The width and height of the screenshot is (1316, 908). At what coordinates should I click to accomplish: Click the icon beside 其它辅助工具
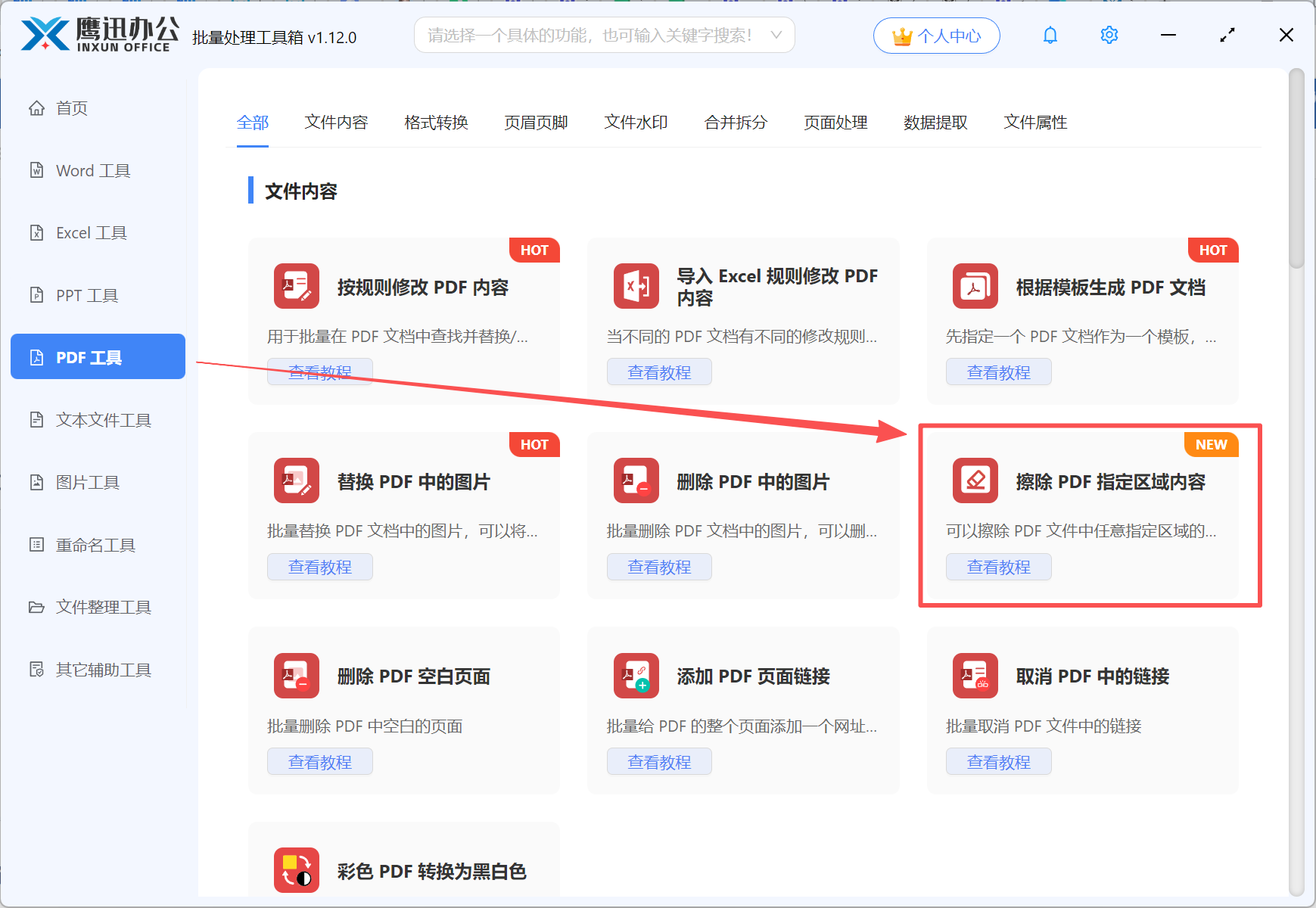coord(36,669)
